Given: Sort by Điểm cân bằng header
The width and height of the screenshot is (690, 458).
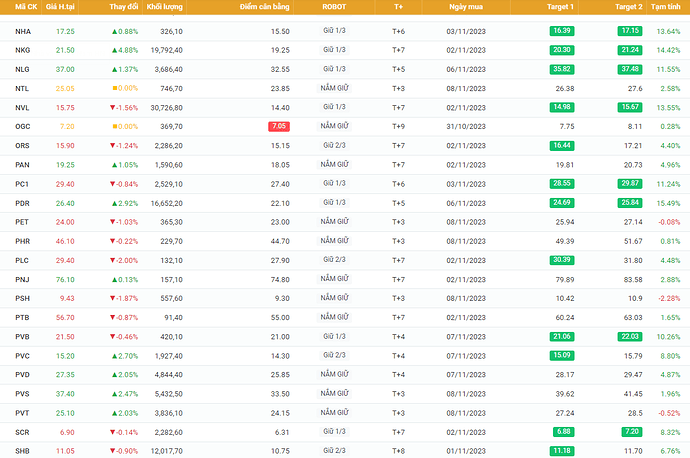Looking at the screenshot, I should [x=264, y=7].
